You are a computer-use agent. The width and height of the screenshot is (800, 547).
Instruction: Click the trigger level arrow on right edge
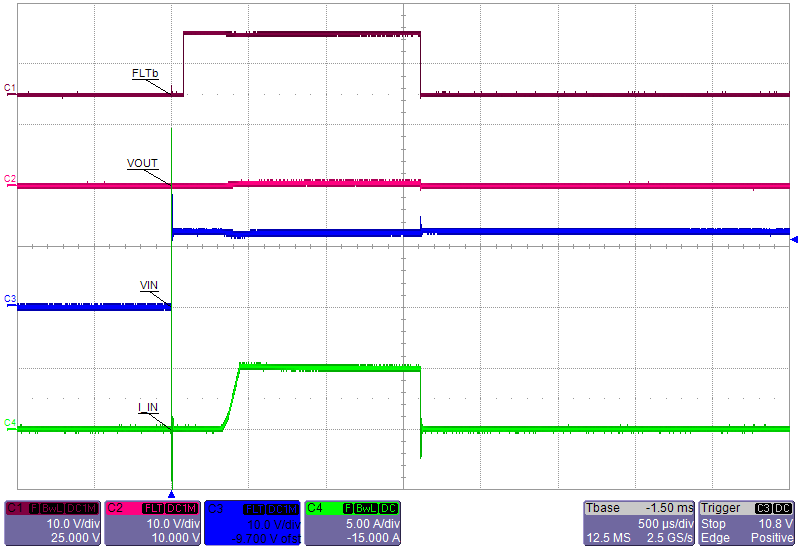pyautogui.click(x=794, y=240)
